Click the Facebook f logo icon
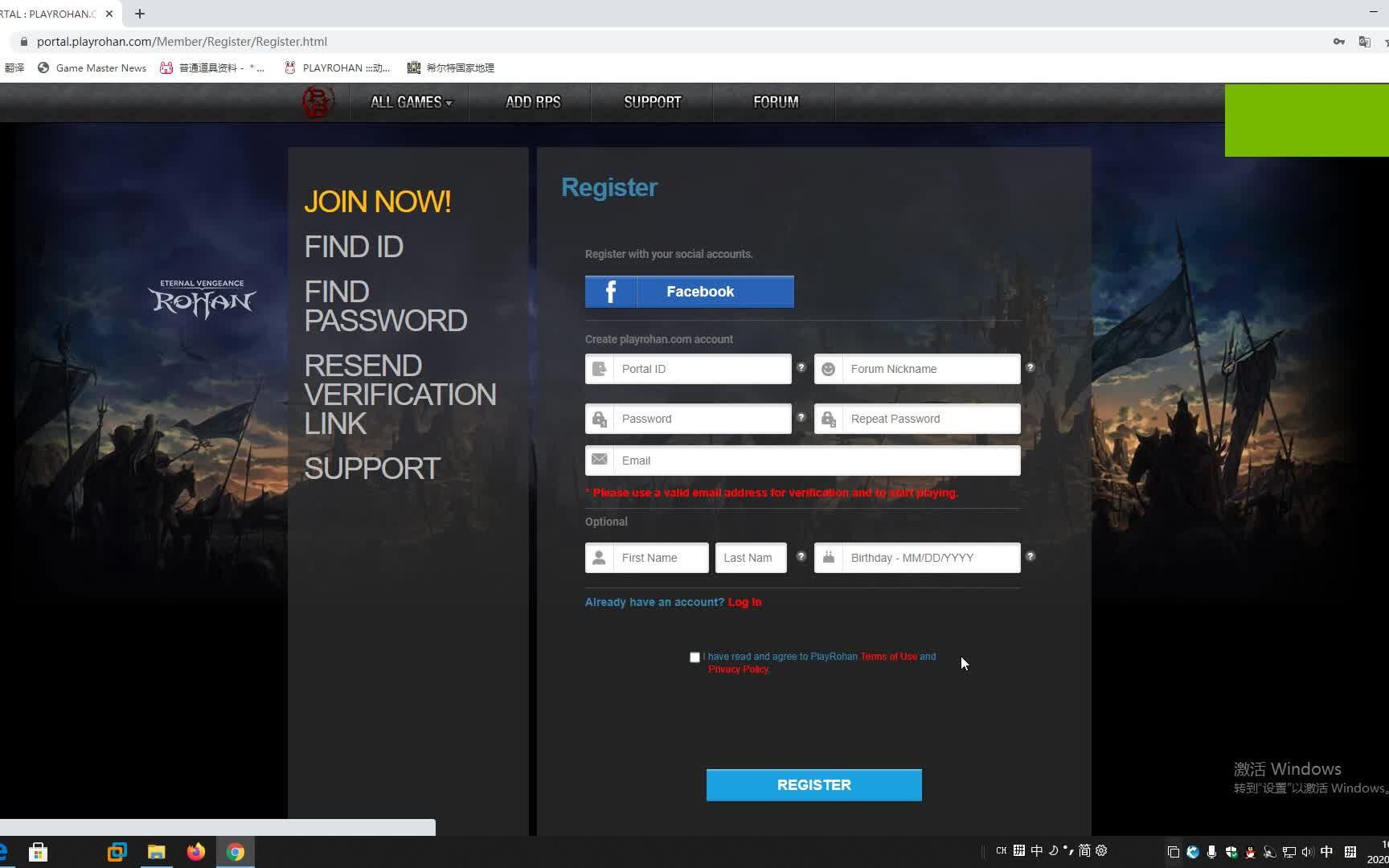This screenshot has width=1389, height=868. point(611,292)
